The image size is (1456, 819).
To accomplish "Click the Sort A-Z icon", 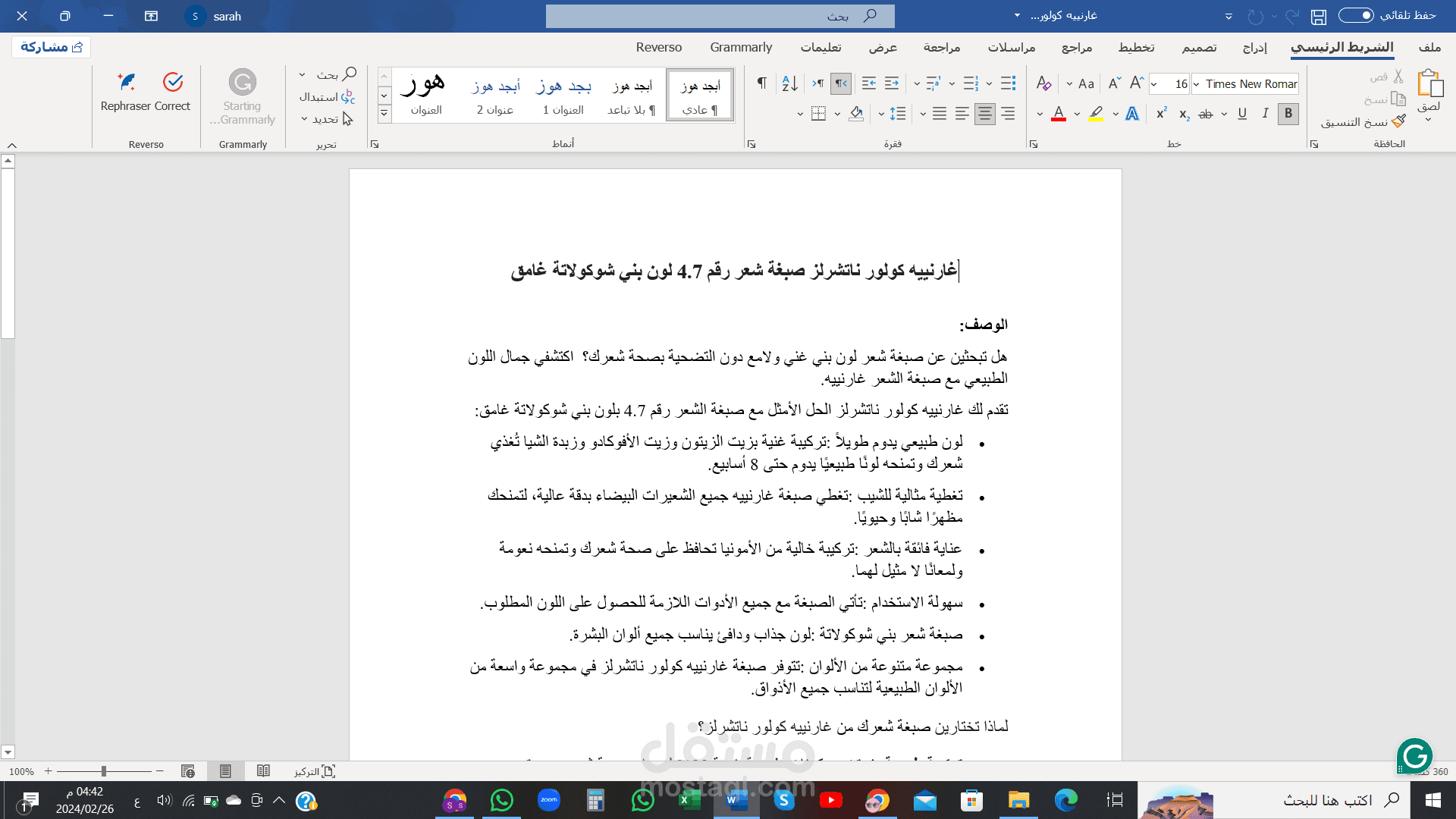I will pyautogui.click(x=789, y=83).
